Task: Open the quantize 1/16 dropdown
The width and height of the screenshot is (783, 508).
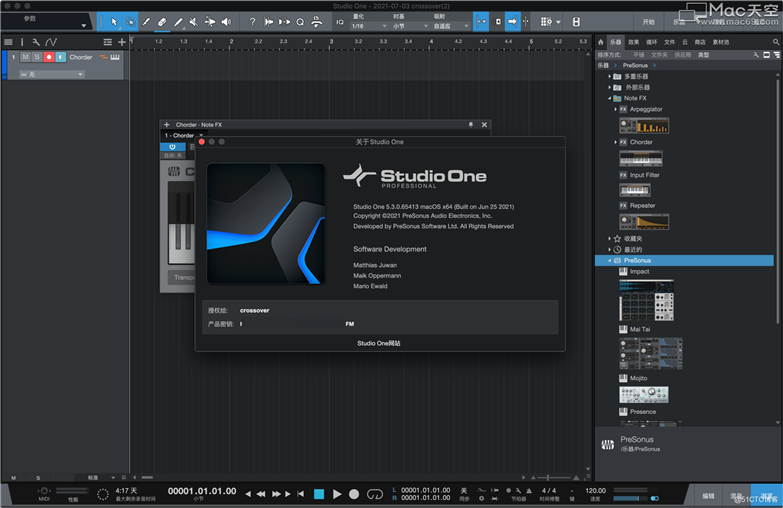Action: pos(369,26)
